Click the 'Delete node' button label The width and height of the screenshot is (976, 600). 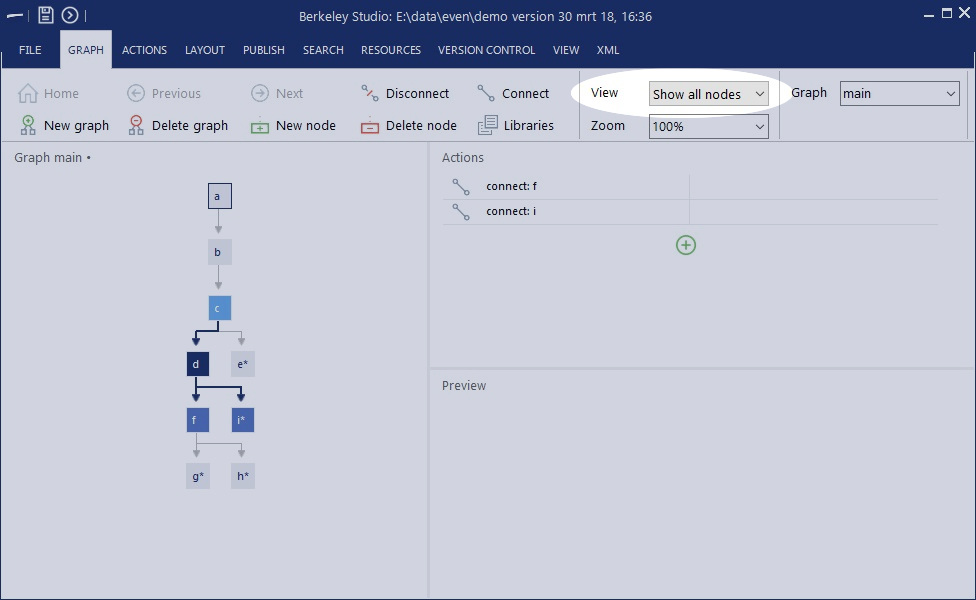421,125
